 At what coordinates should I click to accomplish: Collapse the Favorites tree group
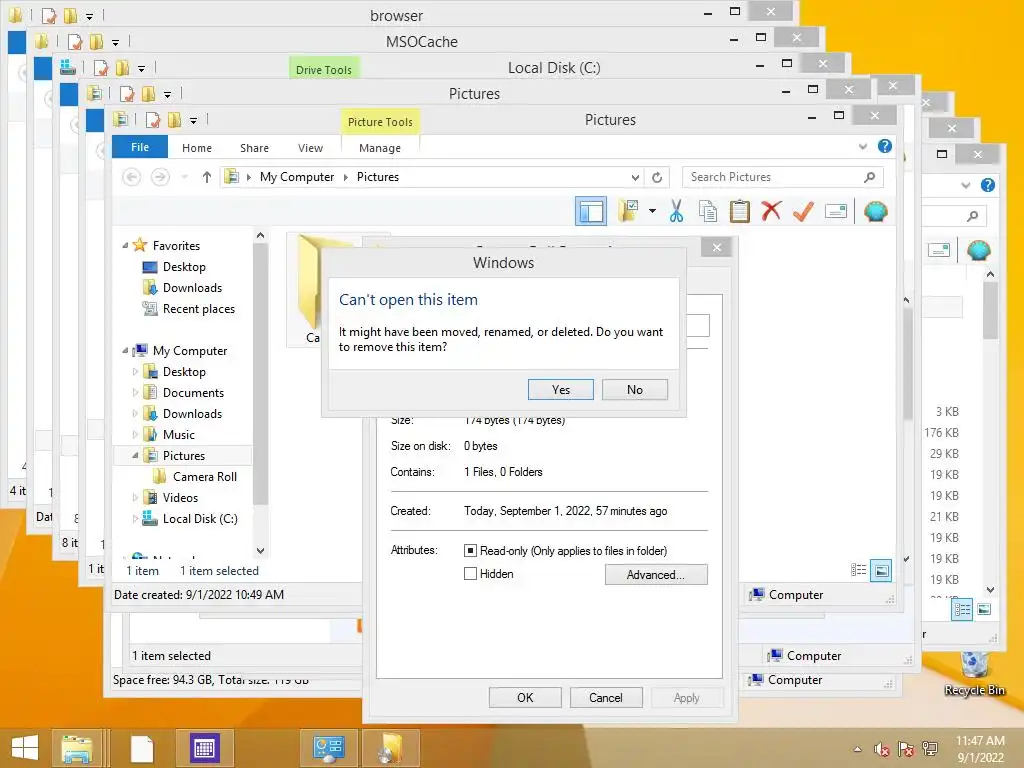(125, 246)
